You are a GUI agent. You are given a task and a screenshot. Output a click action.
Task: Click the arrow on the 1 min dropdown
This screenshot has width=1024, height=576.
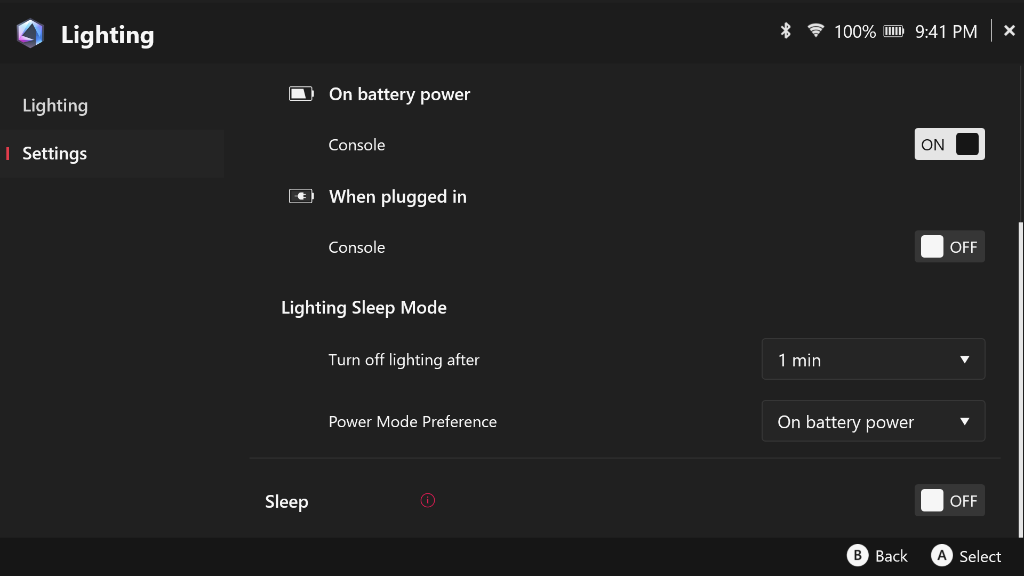click(x=964, y=360)
